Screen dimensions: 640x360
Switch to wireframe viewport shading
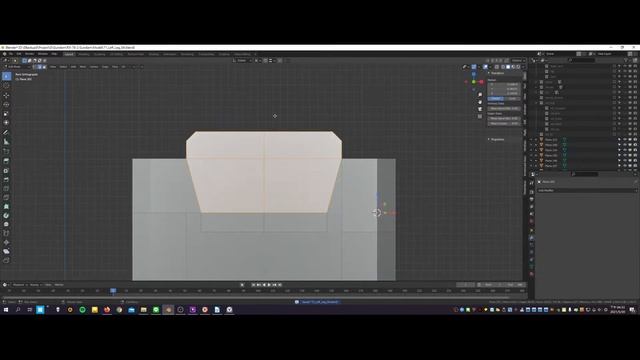pos(503,67)
